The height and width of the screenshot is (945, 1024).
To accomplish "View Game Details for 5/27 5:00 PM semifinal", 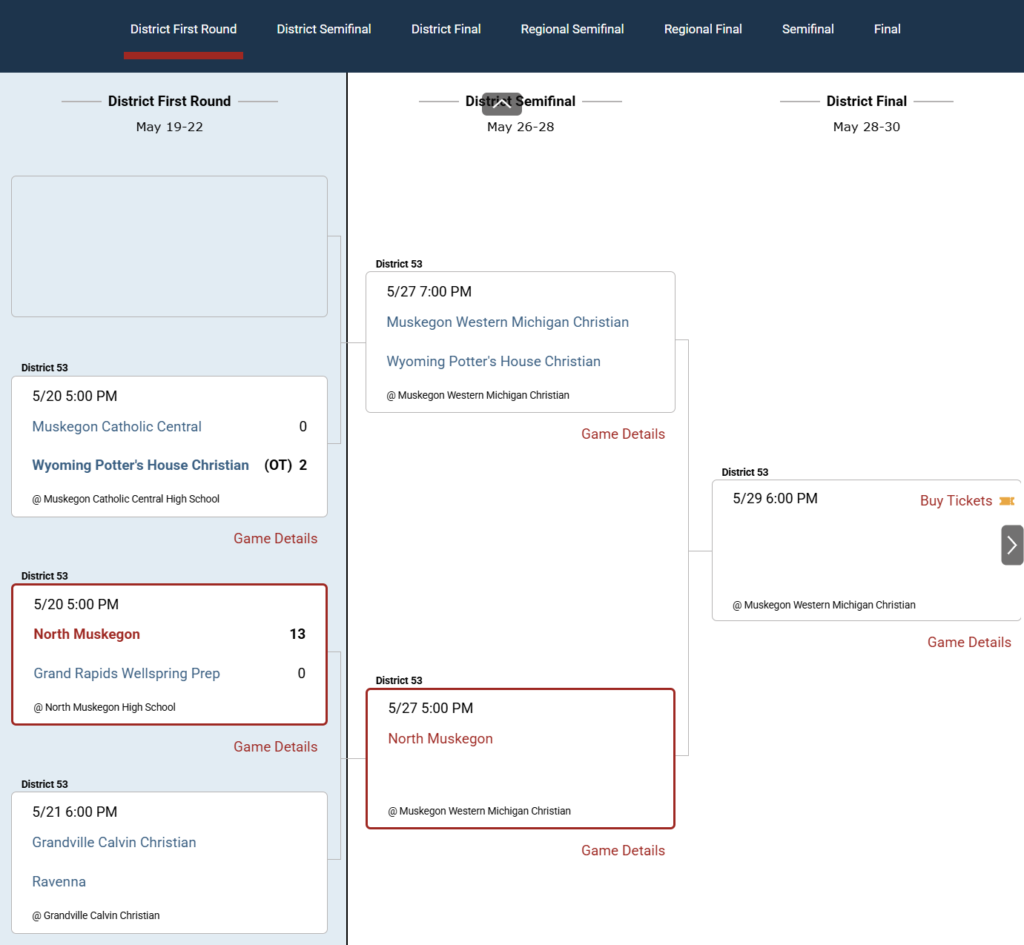I will pos(623,850).
